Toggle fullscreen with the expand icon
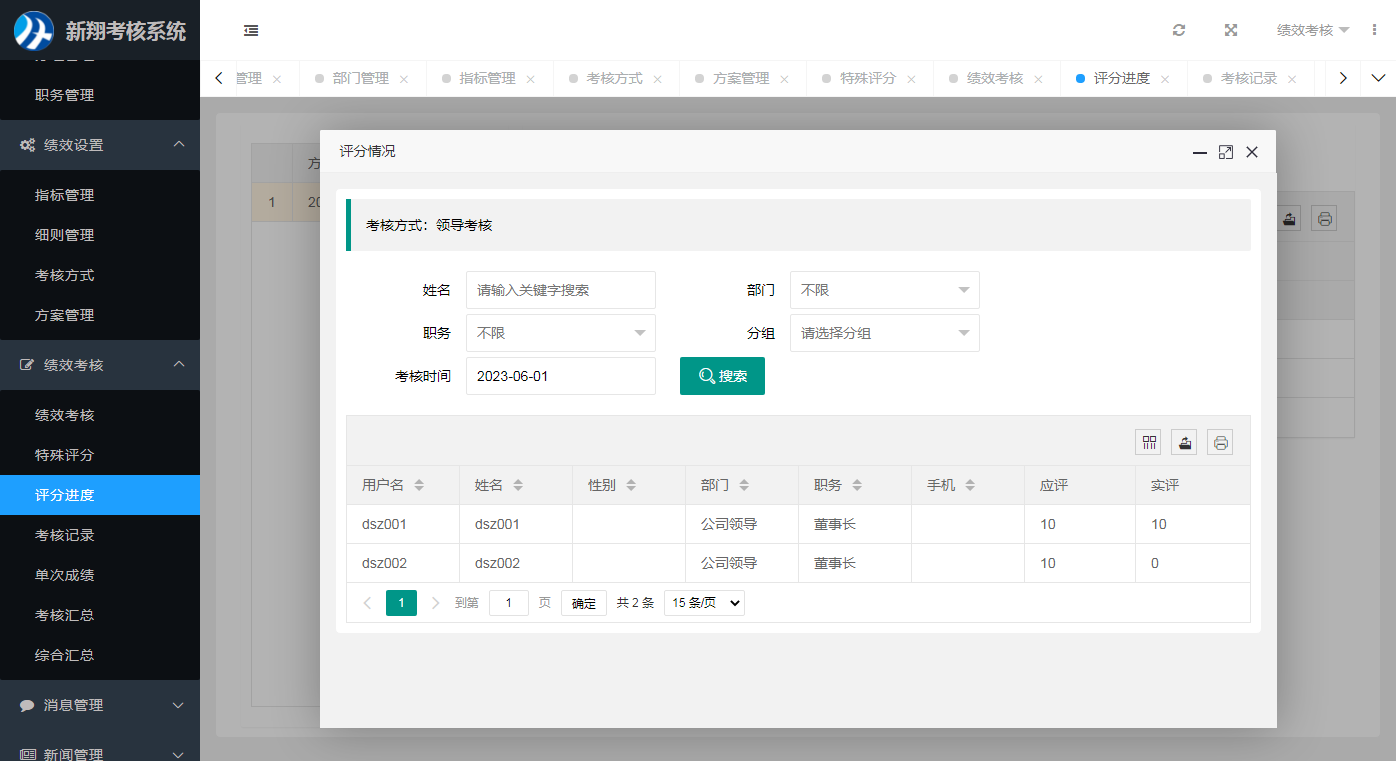This screenshot has height=761, width=1396. (1231, 30)
